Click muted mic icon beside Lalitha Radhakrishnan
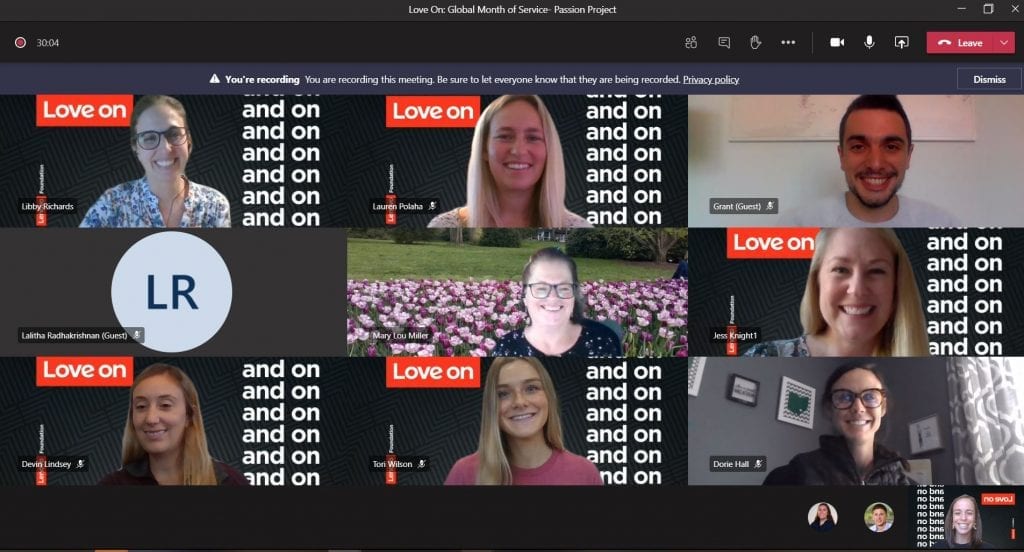Viewport: 1024px width, 552px height. click(137, 335)
